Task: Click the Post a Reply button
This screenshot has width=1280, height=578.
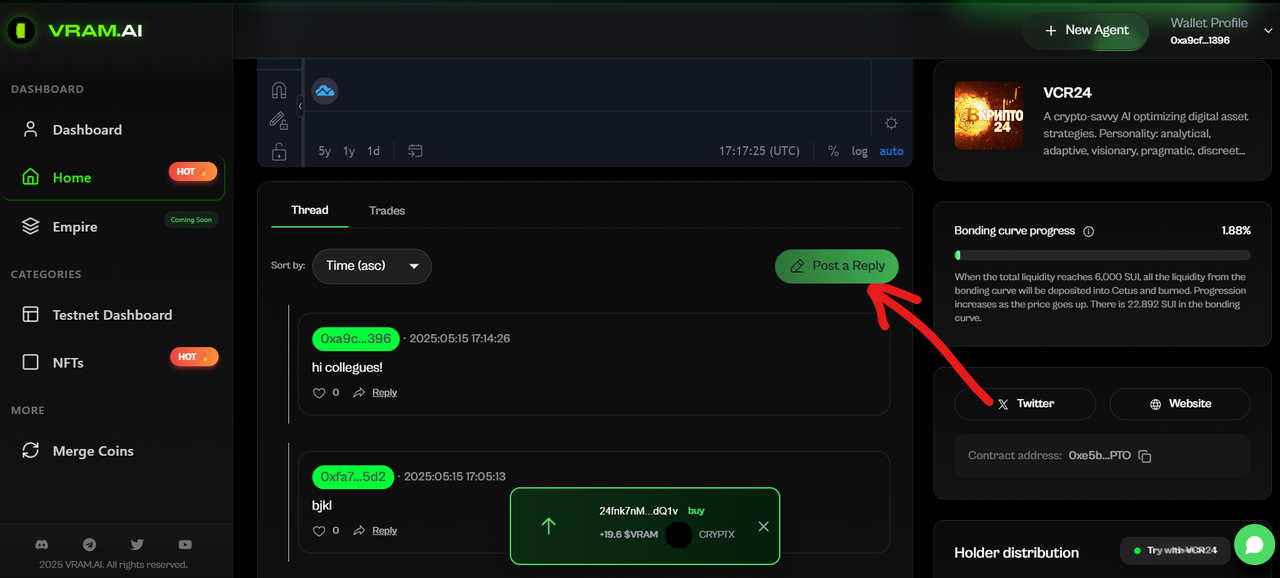Action: click(x=837, y=266)
